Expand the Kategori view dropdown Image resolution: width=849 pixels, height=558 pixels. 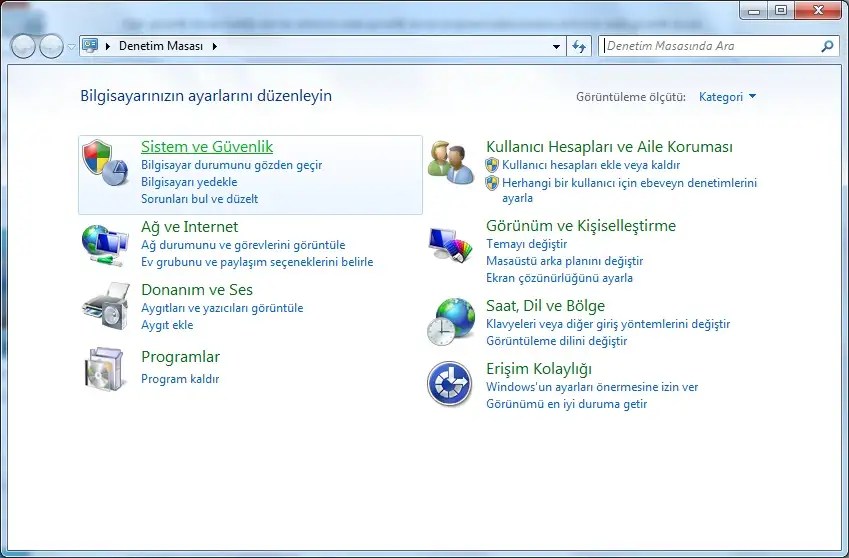[x=727, y=97]
